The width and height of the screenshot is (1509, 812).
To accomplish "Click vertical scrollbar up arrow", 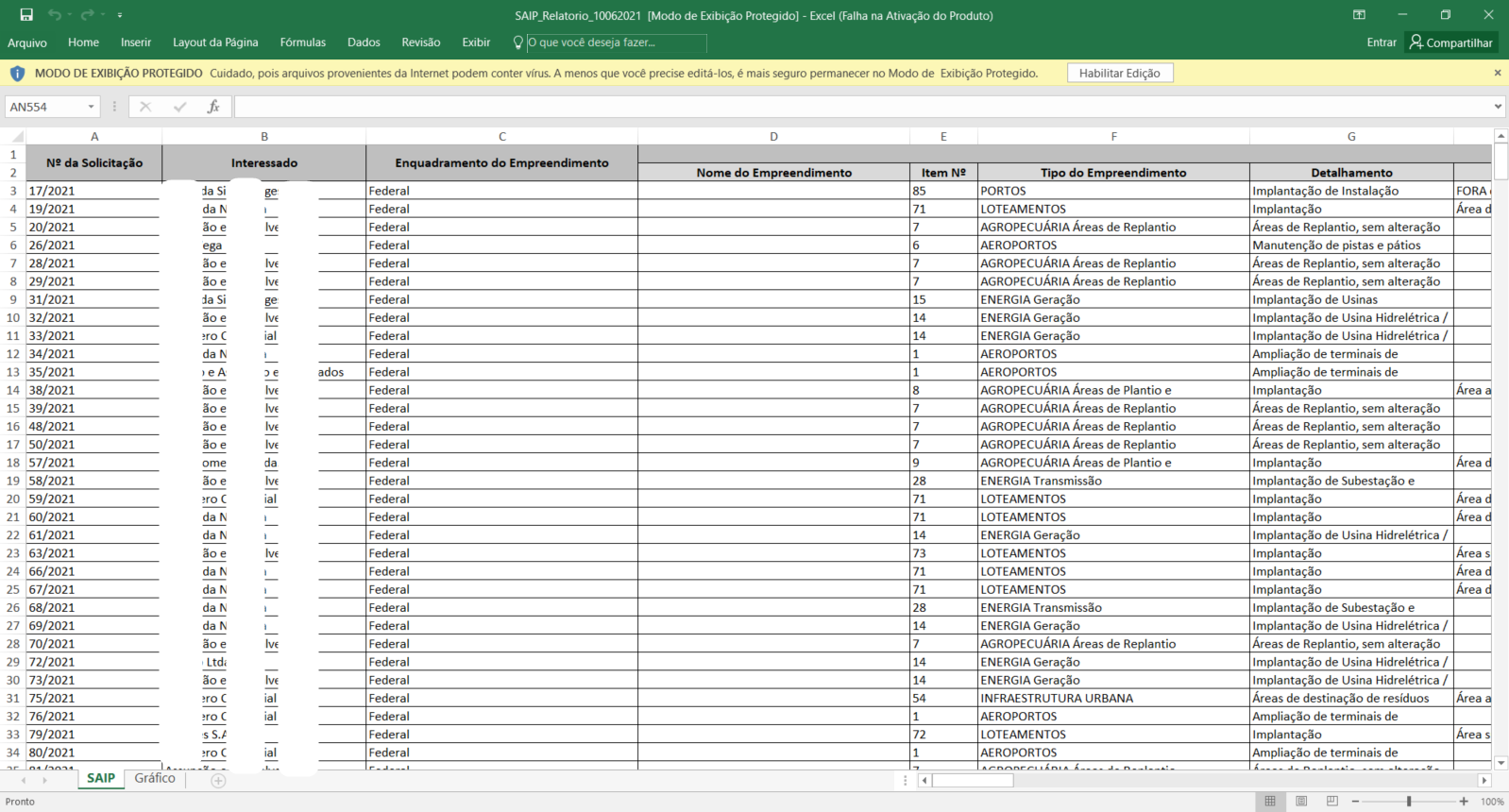I will click(x=1501, y=137).
